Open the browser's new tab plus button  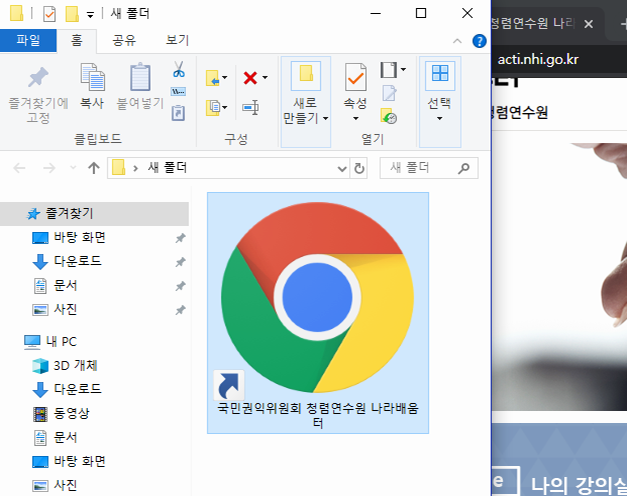coord(623,24)
